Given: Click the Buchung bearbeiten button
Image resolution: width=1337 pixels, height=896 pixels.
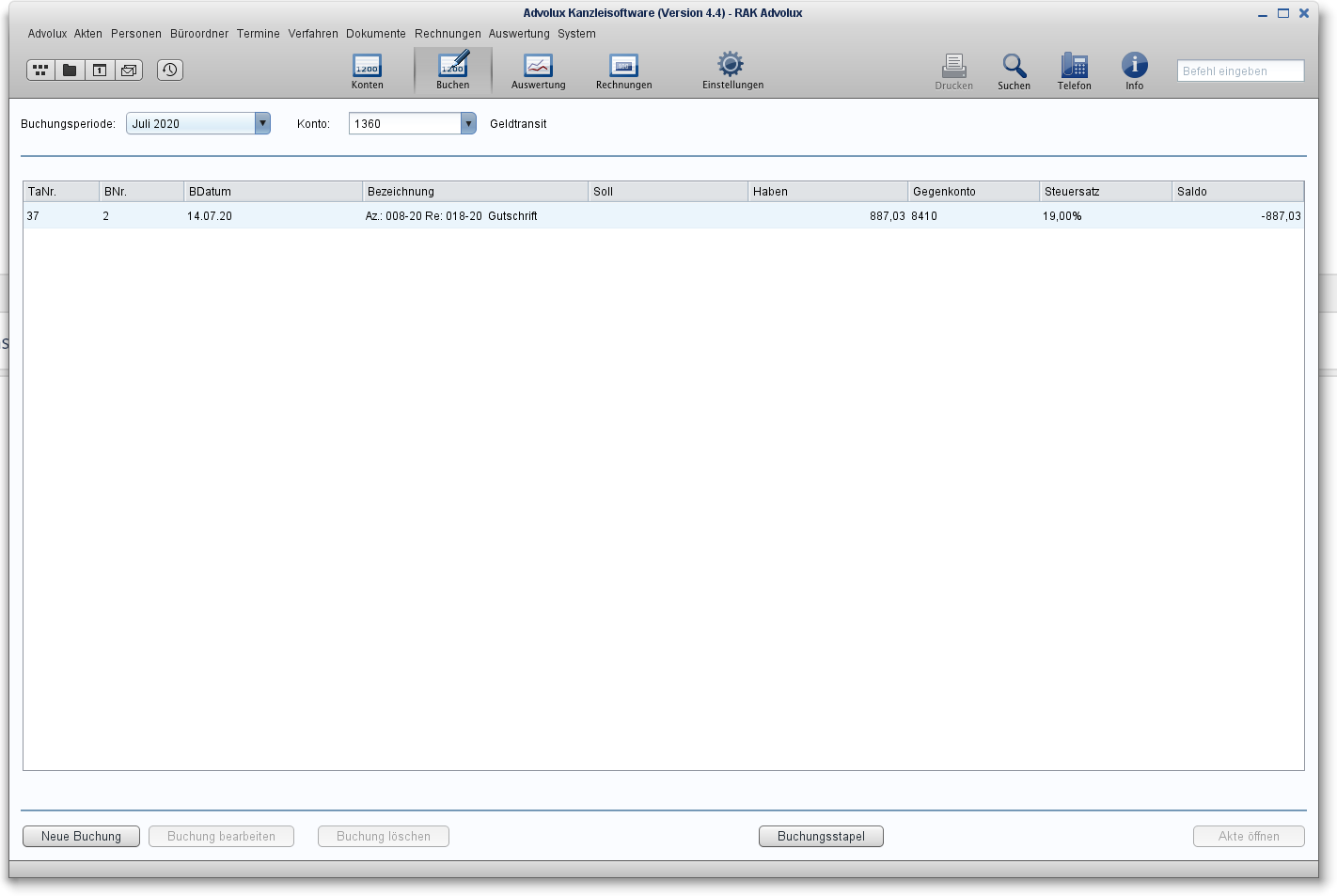Looking at the screenshot, I should tap(221, 836).
